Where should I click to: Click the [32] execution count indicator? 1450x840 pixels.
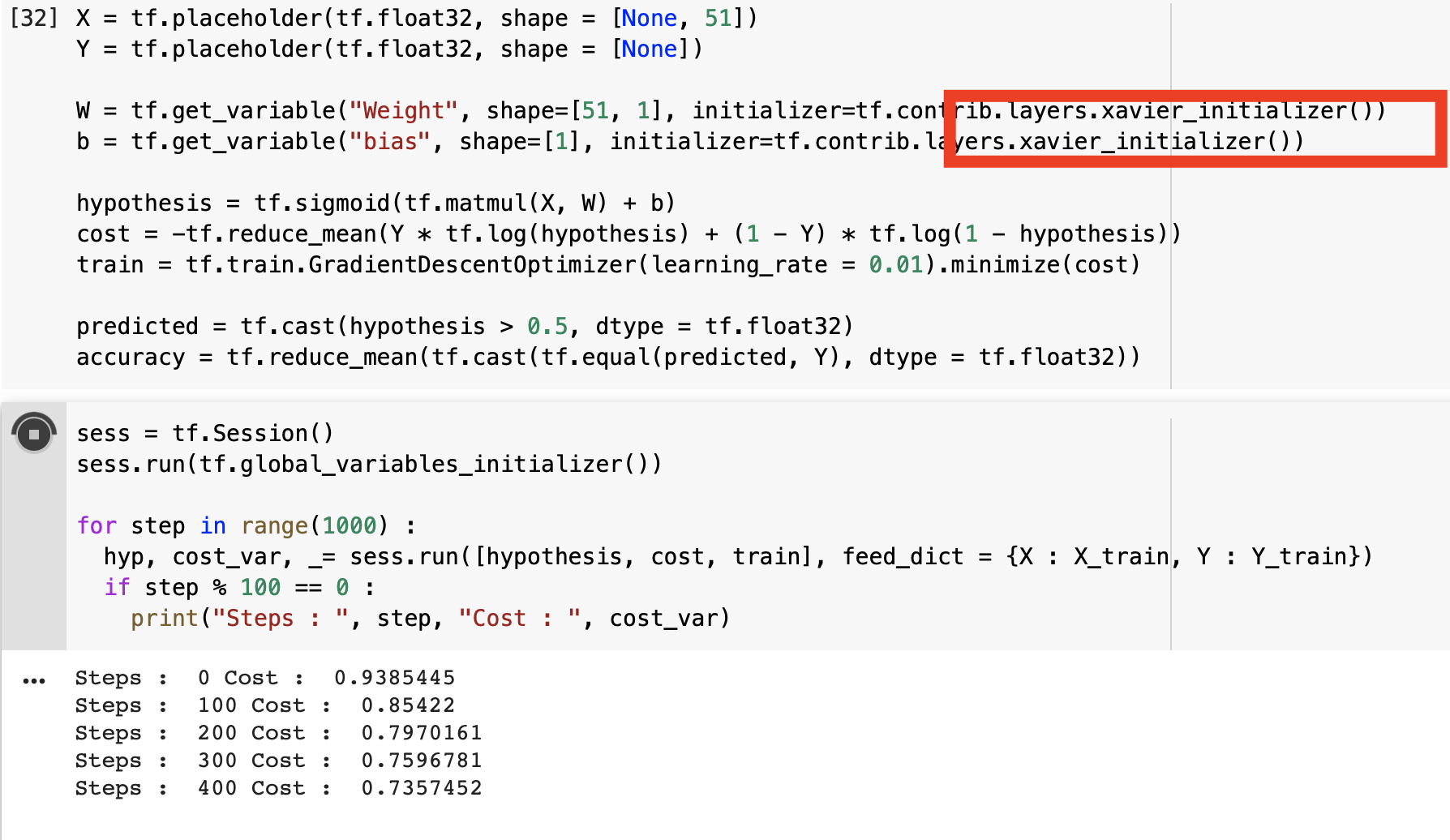33,18
